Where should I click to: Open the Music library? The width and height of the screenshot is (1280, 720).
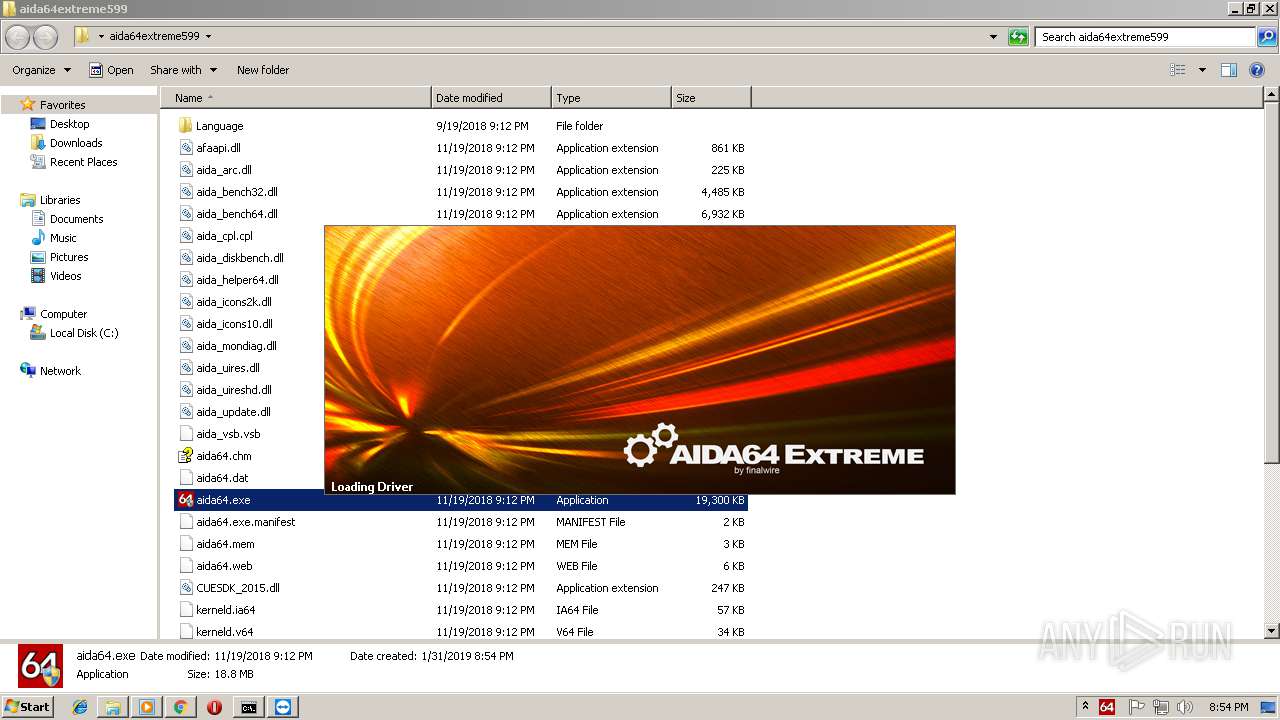(63, 238)
